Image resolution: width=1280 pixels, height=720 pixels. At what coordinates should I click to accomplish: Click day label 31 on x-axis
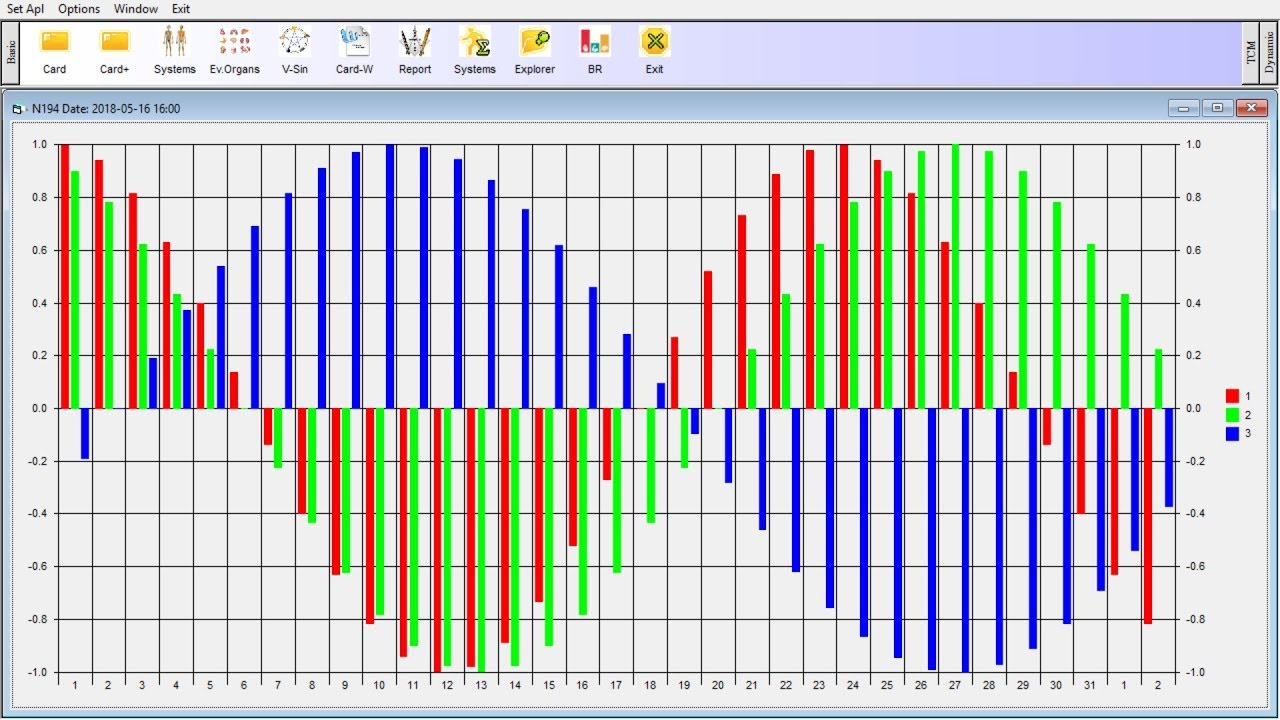tap(1090, 685)
